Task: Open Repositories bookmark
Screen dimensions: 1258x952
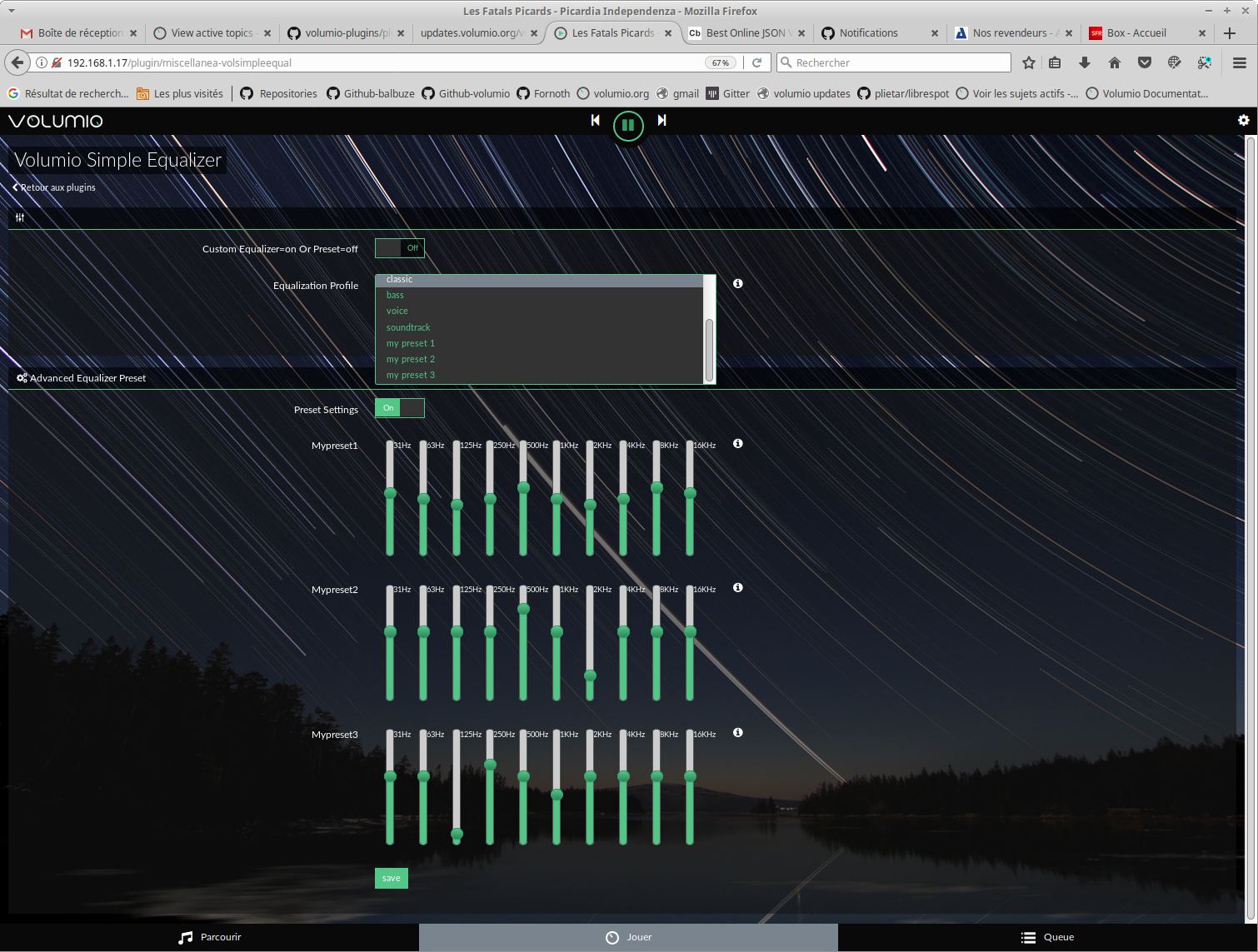Action: click(x=278, y=93)
